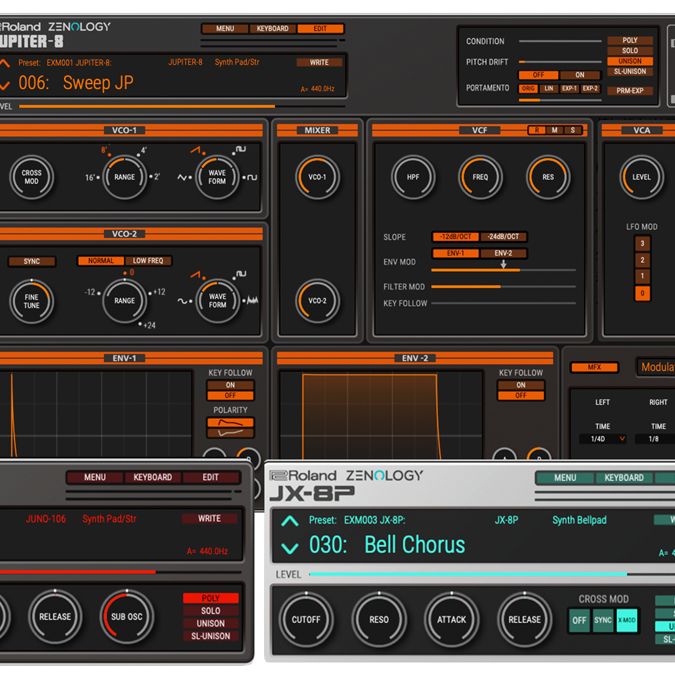675x675 pixels.
Task: Open MENU in JX-8P window
Action: point(565,478)
